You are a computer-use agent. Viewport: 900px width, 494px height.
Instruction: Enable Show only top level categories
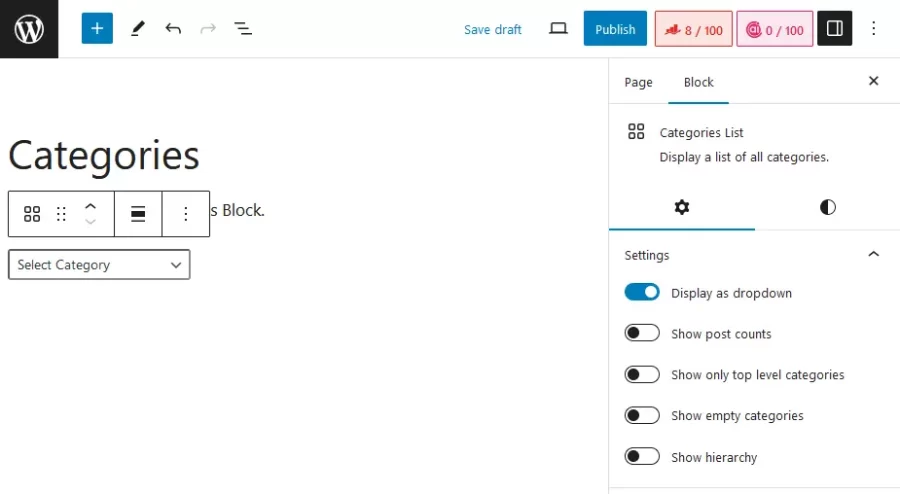(642, 374)
